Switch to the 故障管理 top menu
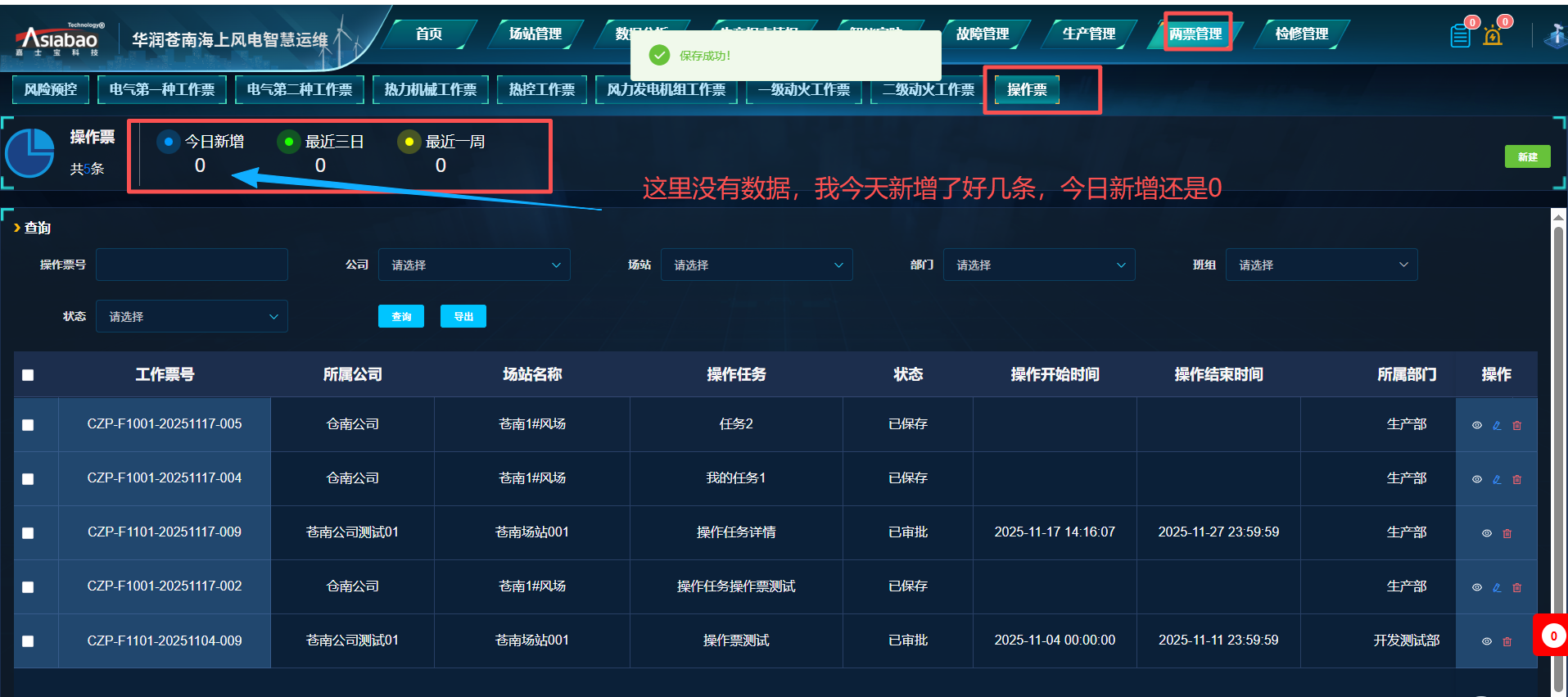1568x697 pixels. click(x=983, y=34)
